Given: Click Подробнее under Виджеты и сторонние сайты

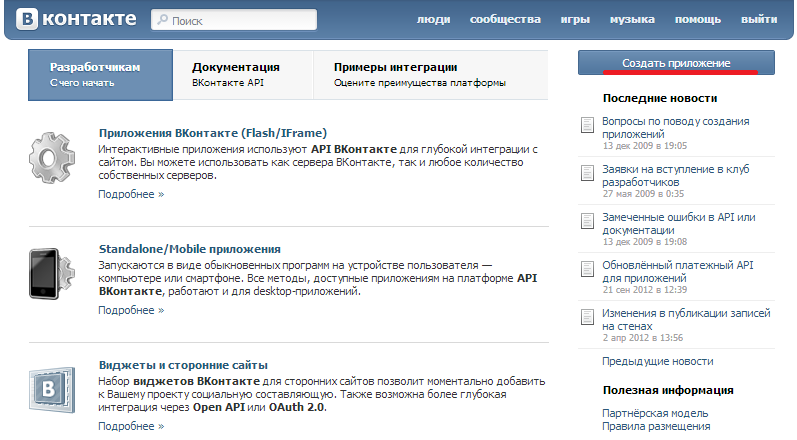Looking at the screenshot, I should (x=131, y=426).
